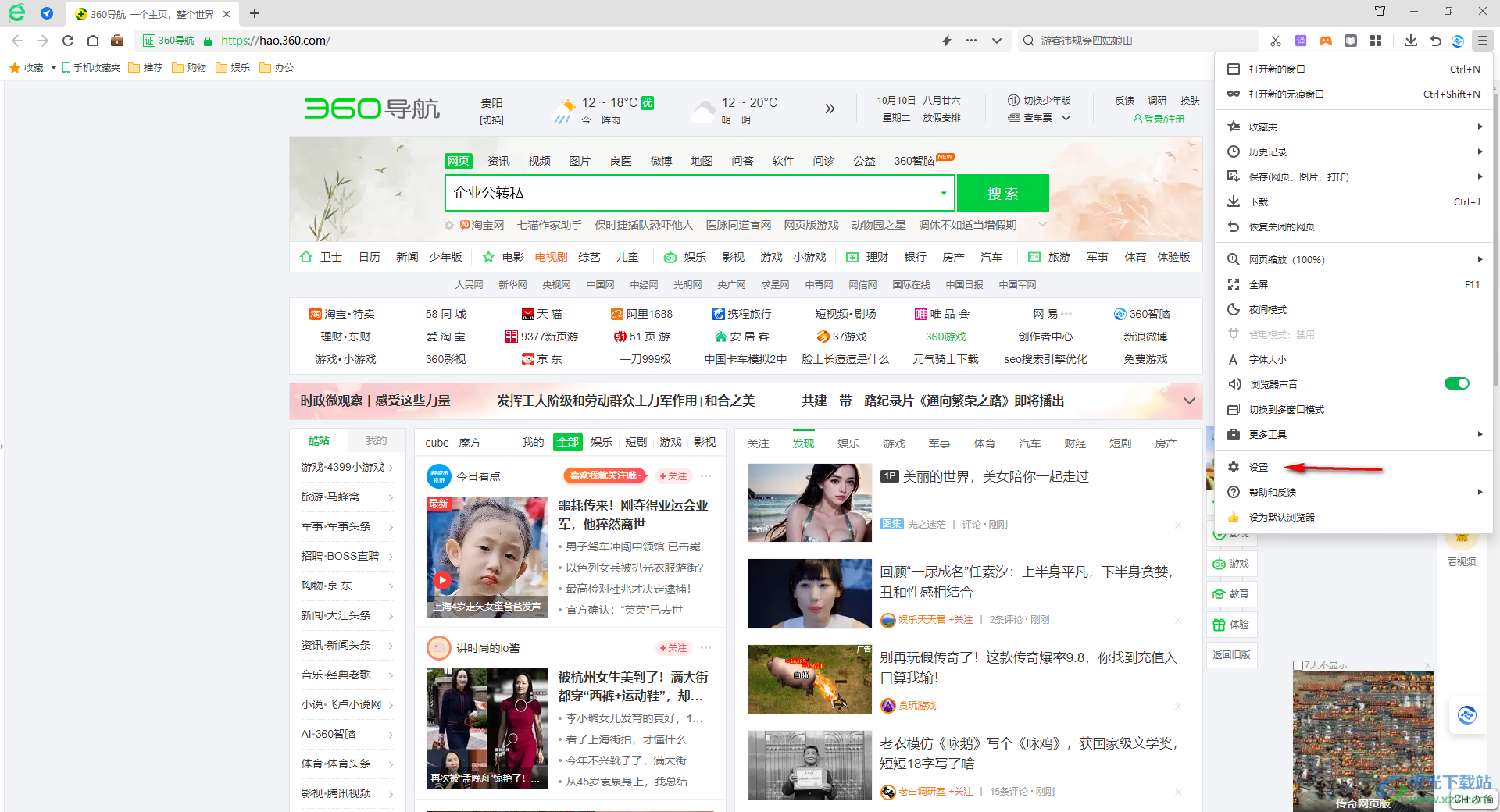This screenshot has width=1500, height=812.
Task: Click the undo closed-tab toolbar icon
Action: (x=1435, y=41)
